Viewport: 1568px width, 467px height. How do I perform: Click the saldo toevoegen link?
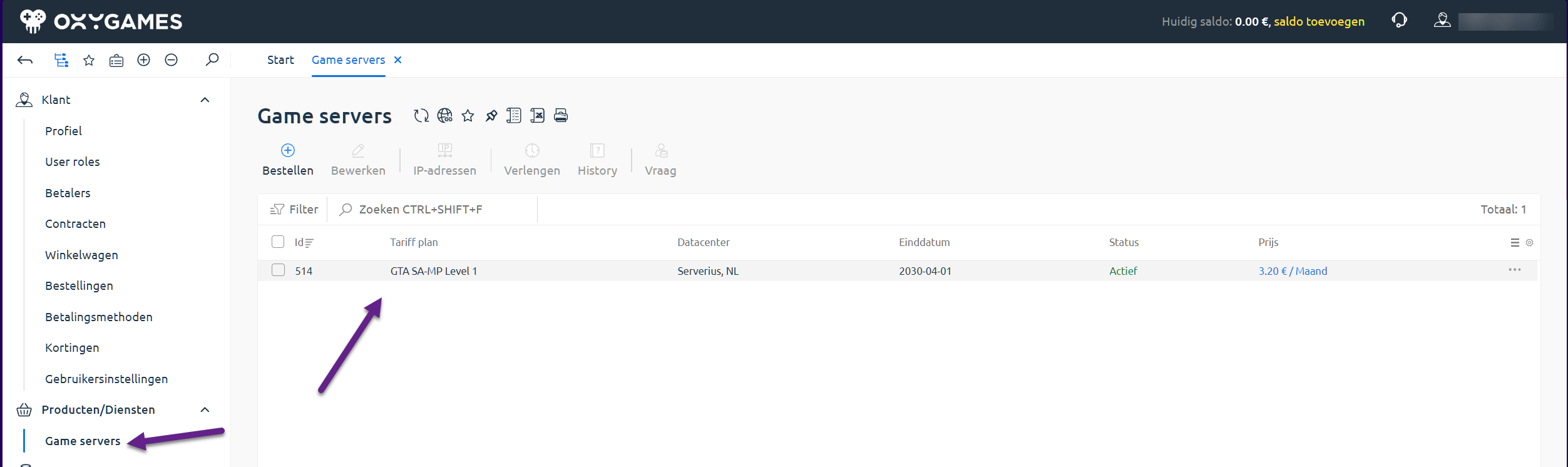point(1319,21)
